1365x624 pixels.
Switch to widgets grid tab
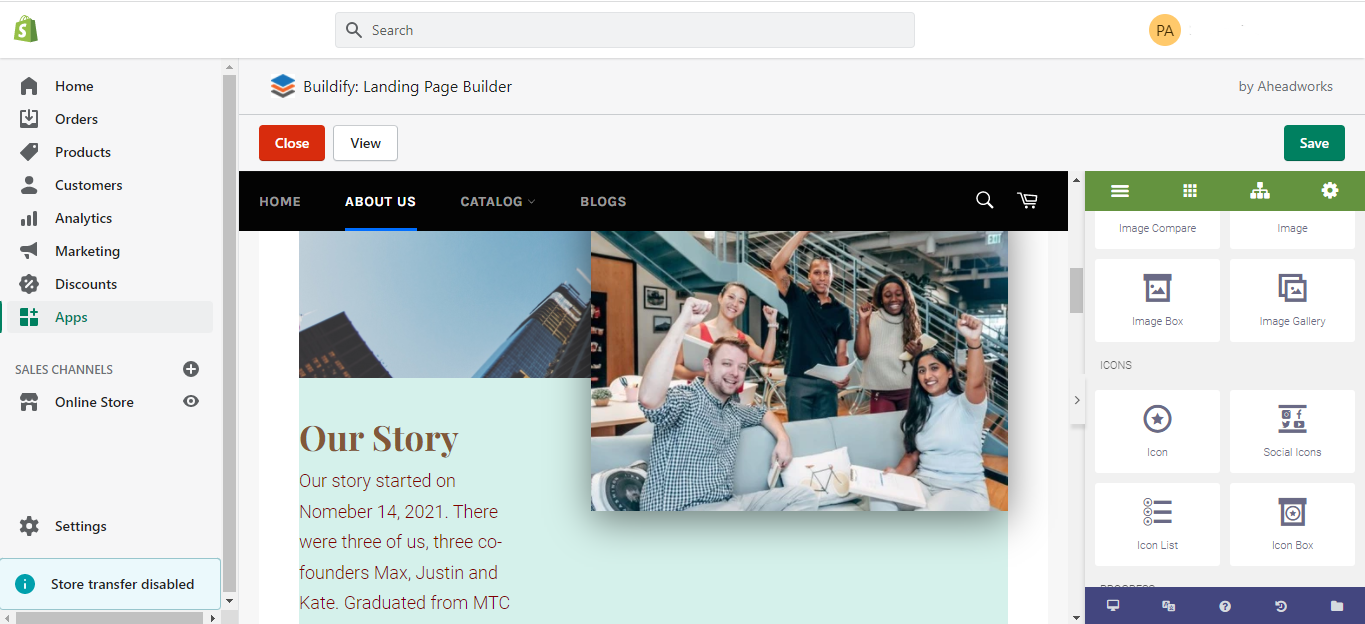click(1190, 190)
